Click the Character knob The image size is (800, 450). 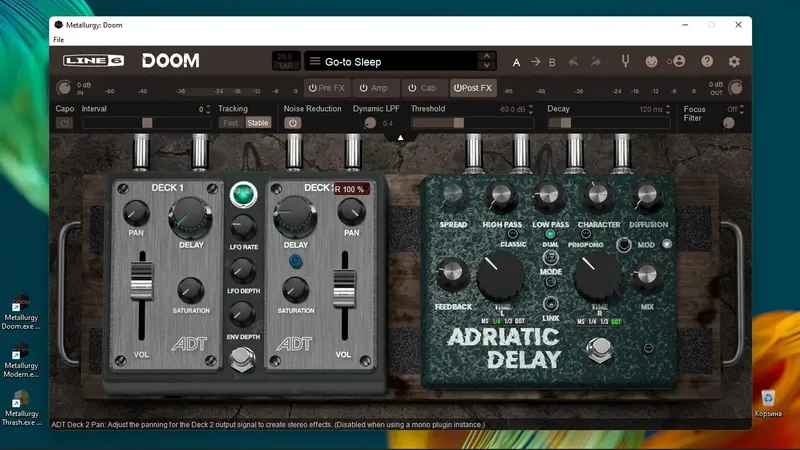tap(598, 196)
